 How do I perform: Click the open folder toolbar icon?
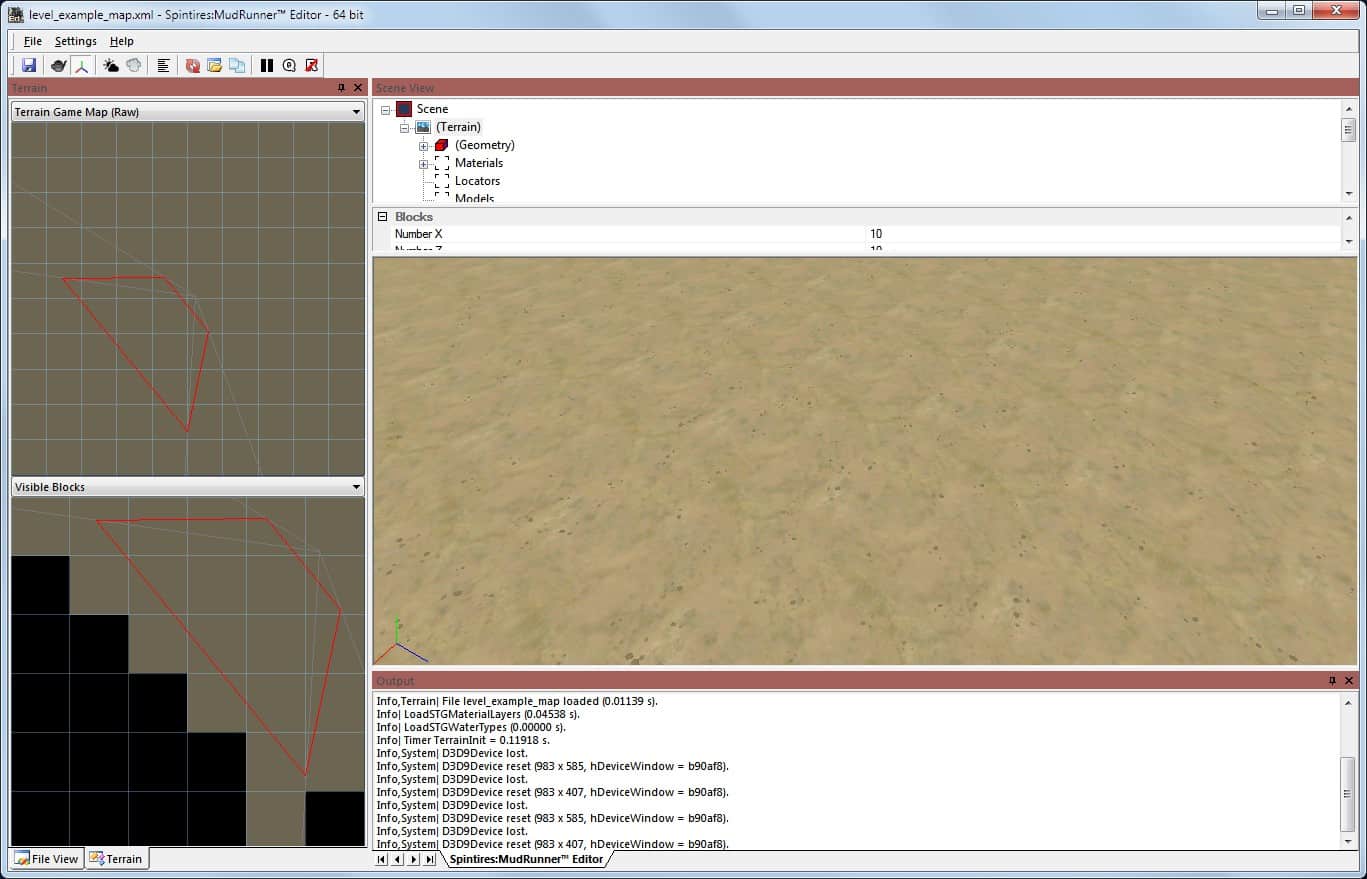click(214, 65)
